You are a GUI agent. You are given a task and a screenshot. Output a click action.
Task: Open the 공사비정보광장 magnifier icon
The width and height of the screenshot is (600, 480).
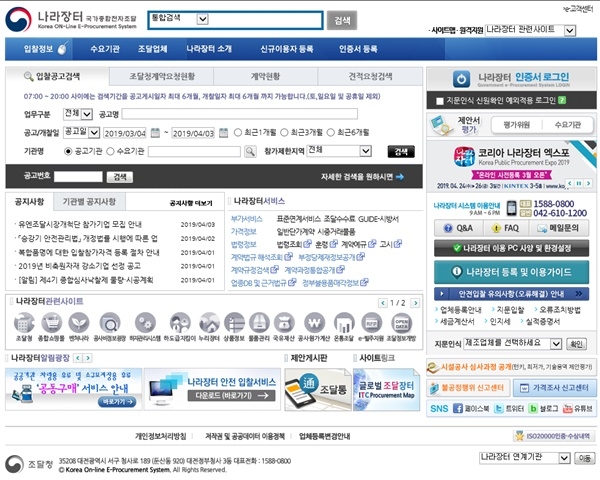(109, 323)
